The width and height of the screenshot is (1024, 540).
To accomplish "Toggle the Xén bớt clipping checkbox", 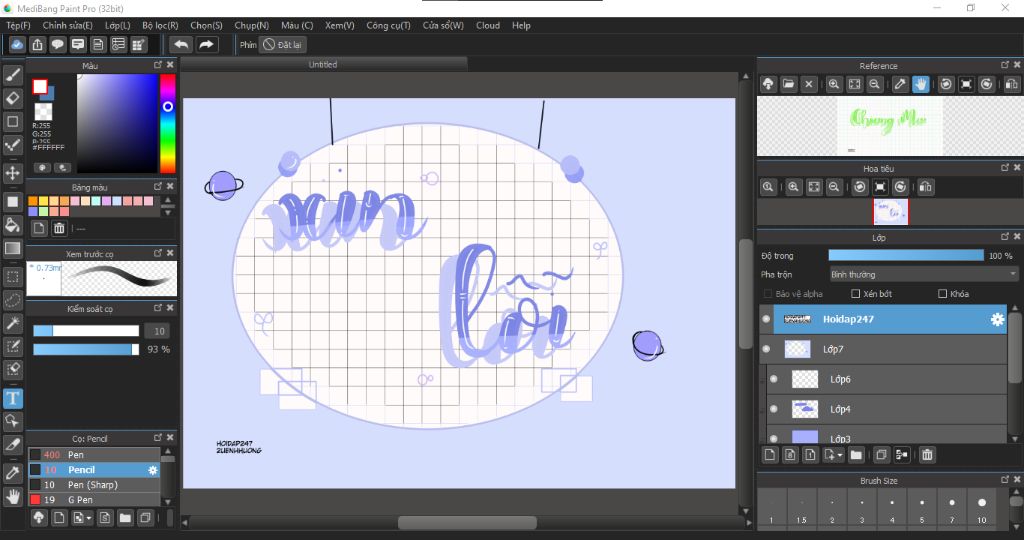I will point(856,294).
